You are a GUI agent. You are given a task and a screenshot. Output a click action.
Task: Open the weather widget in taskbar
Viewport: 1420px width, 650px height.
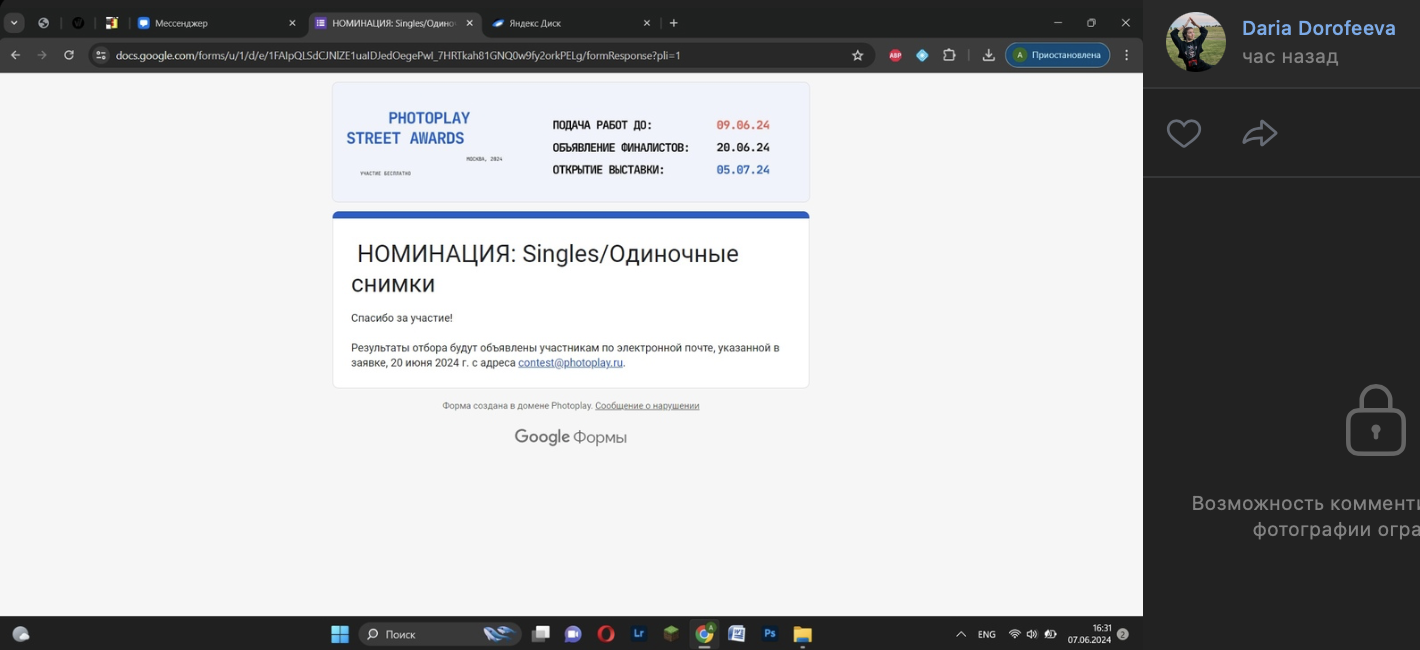pos(21,634)
